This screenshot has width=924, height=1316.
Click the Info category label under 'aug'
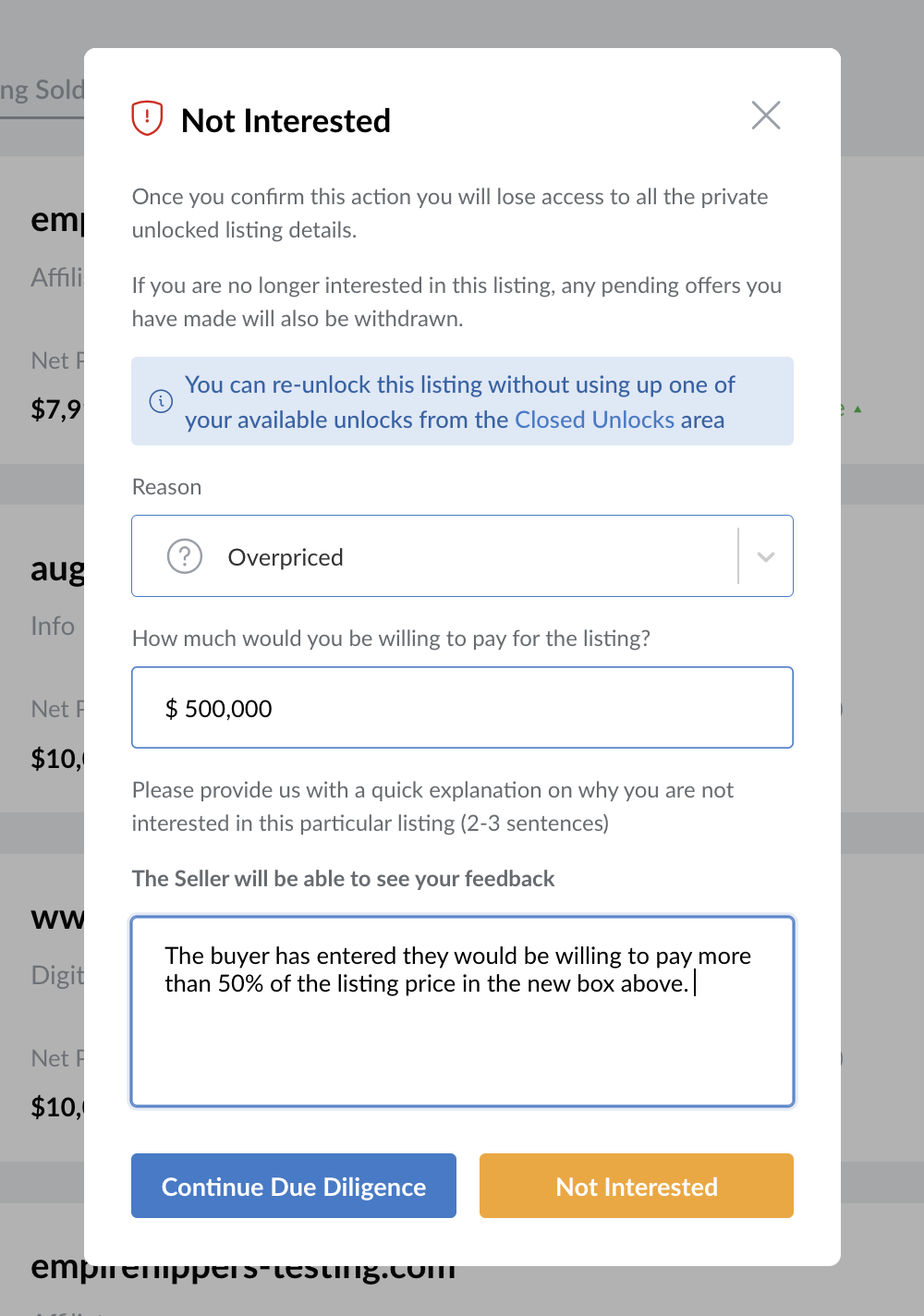point(53,626)
